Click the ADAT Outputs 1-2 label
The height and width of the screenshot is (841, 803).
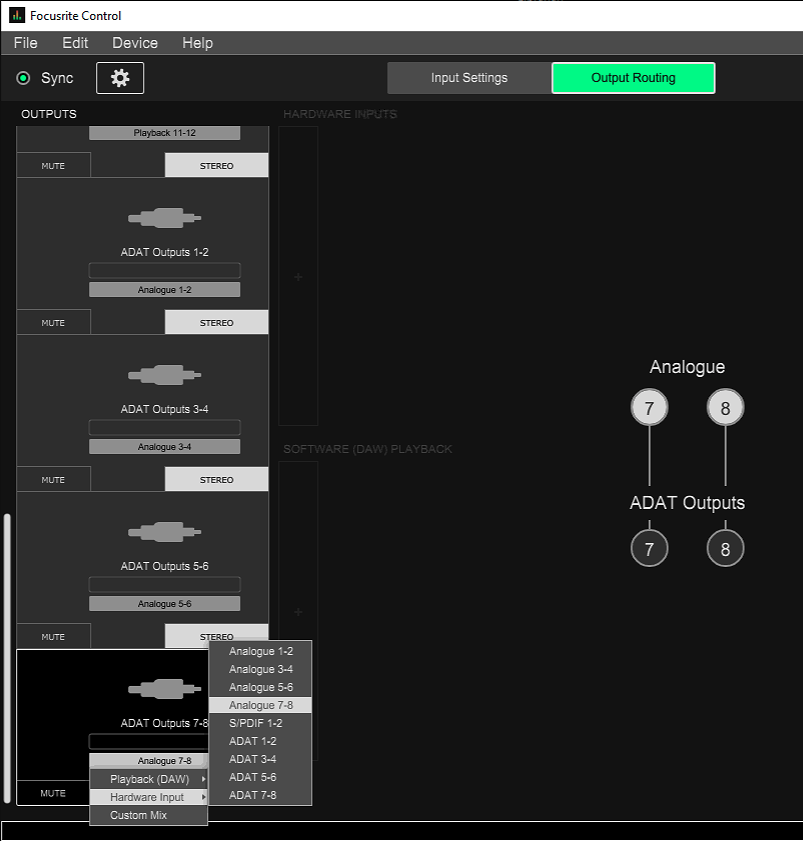click(164, 252)
